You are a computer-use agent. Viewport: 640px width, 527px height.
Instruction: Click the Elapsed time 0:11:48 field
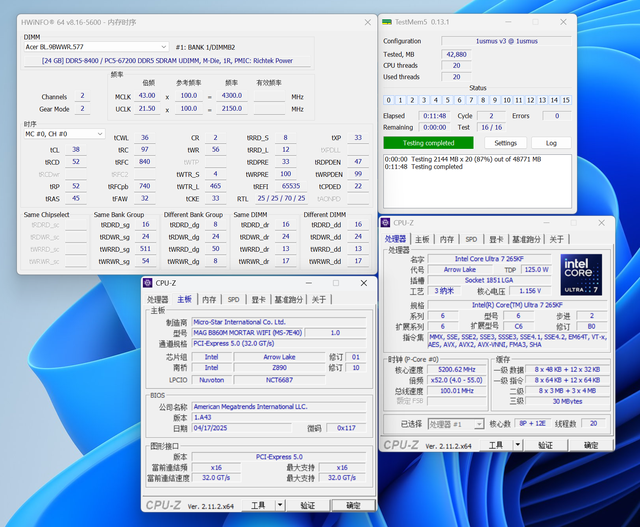[434, 116]
